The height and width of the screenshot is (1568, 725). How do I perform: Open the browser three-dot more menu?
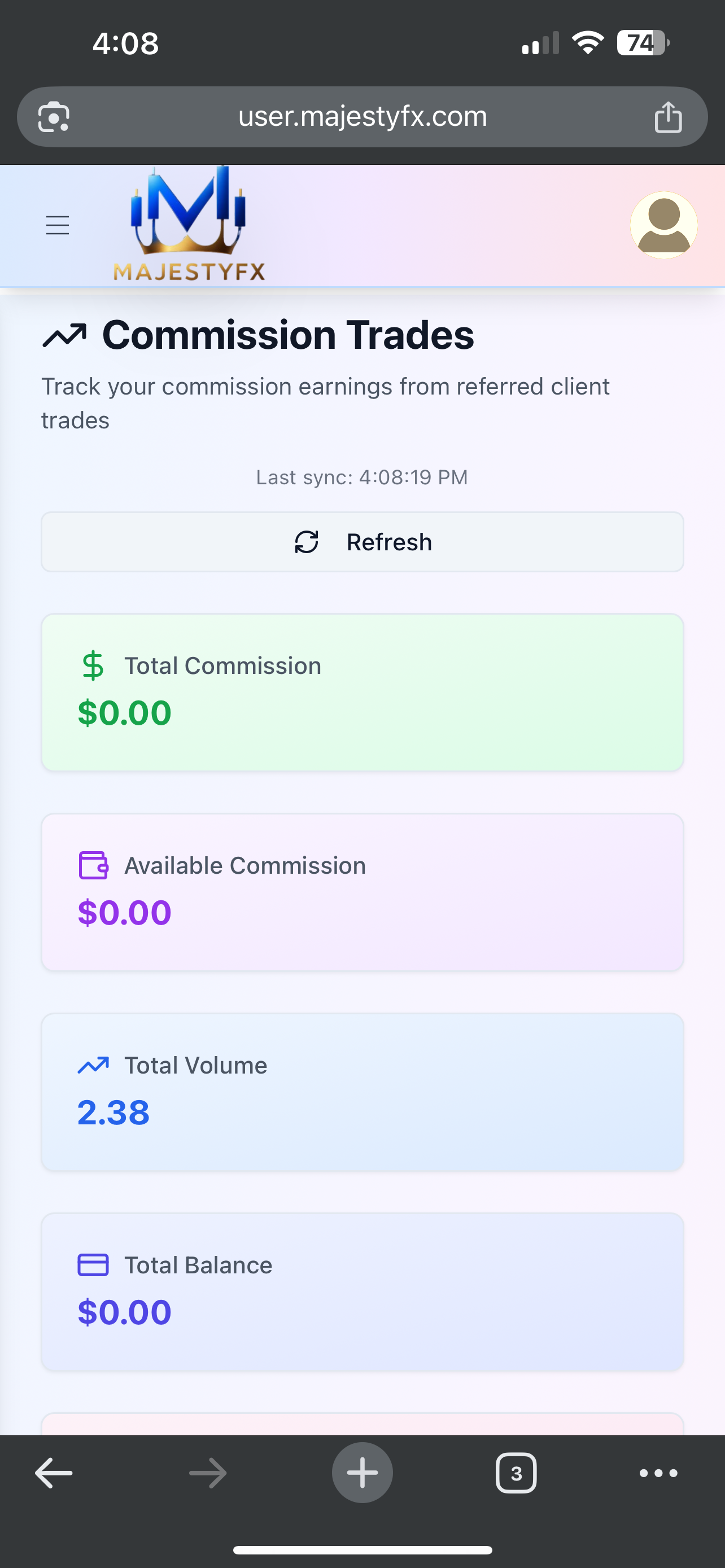pos(658,1473)
